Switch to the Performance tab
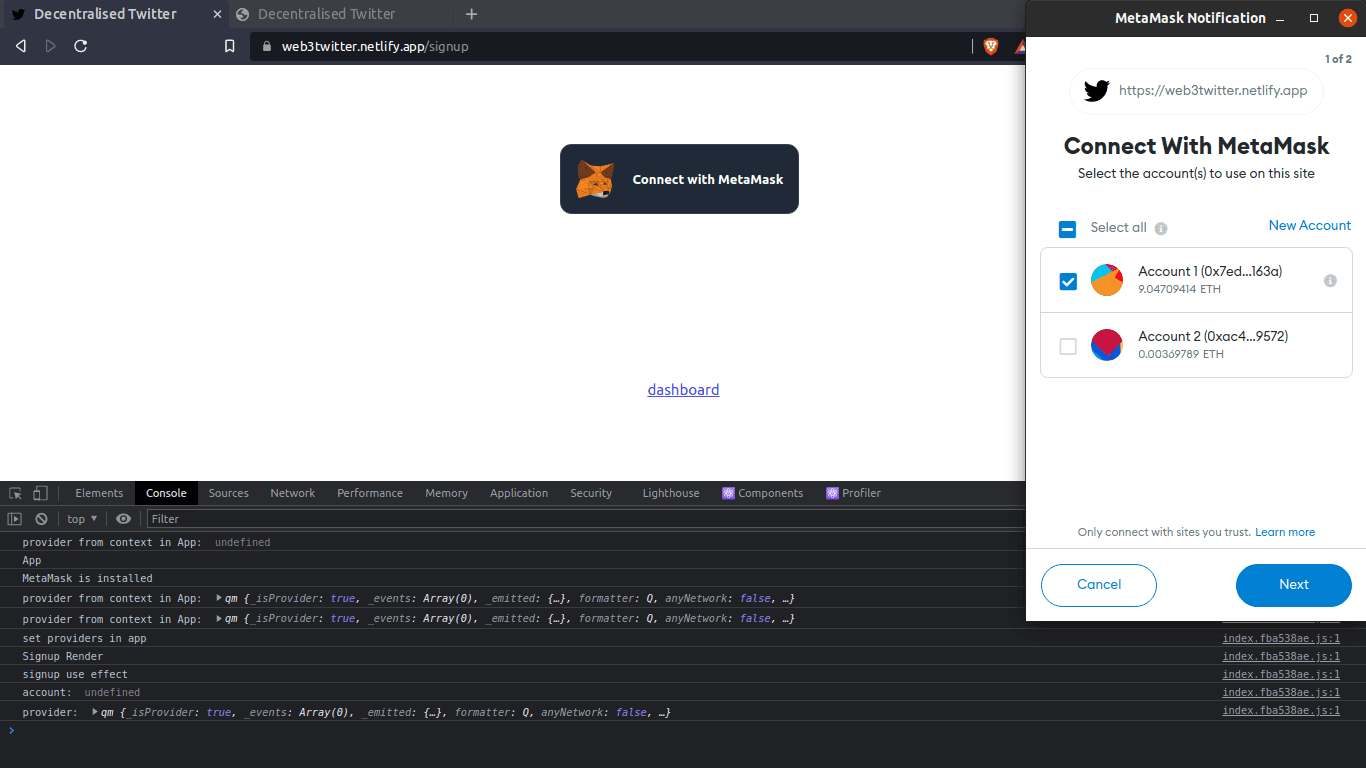Image resolution: width=1366 pixels, height=768 pixels. pos(370,493)
